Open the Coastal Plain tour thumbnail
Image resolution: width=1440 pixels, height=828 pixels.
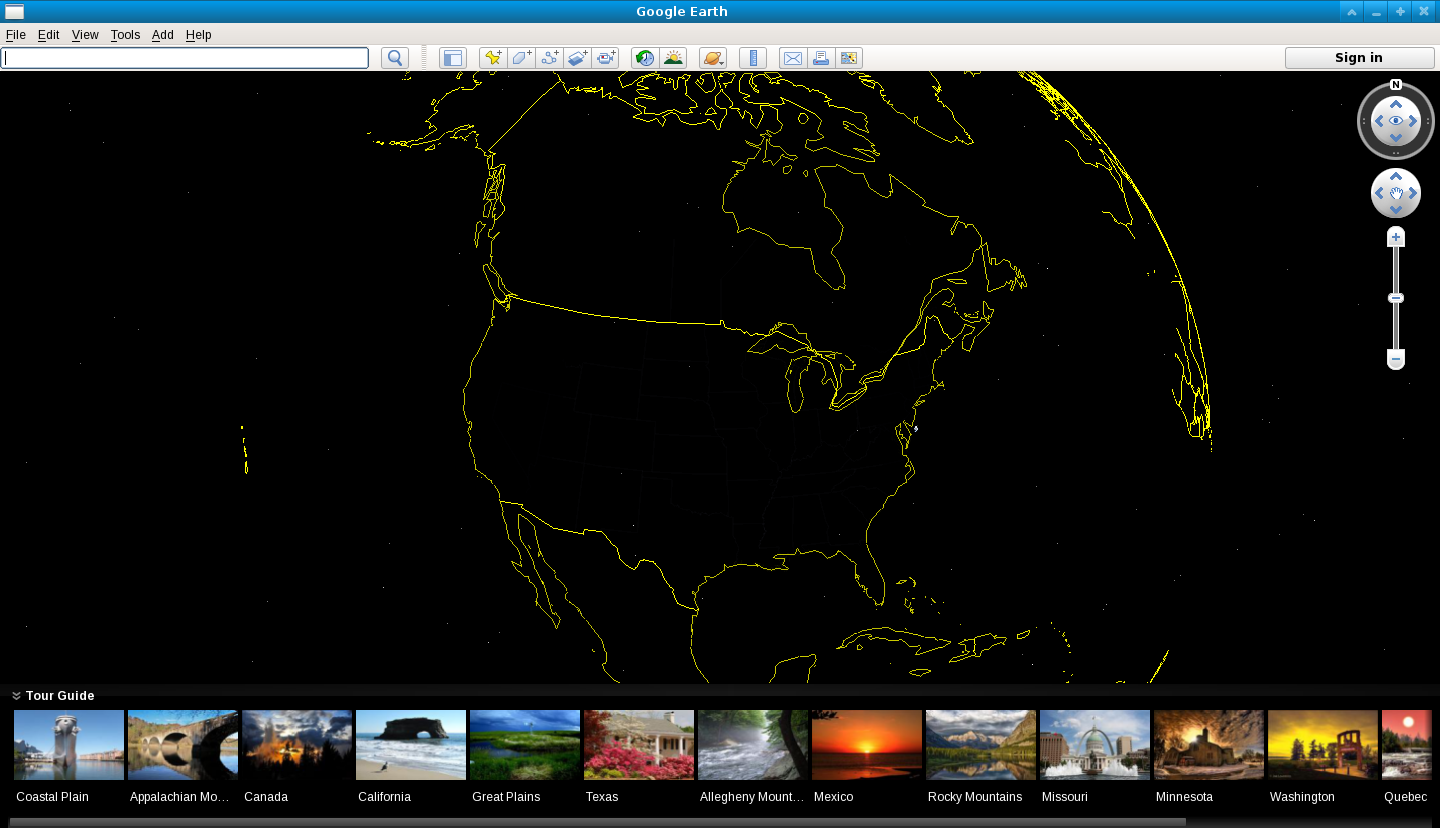click(x=69, y=745)
